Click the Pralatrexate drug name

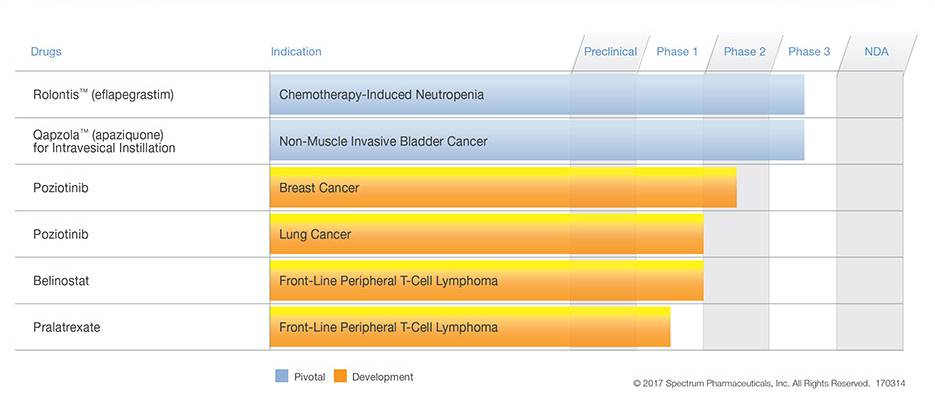pyautogui.click(x=67, y=327)
